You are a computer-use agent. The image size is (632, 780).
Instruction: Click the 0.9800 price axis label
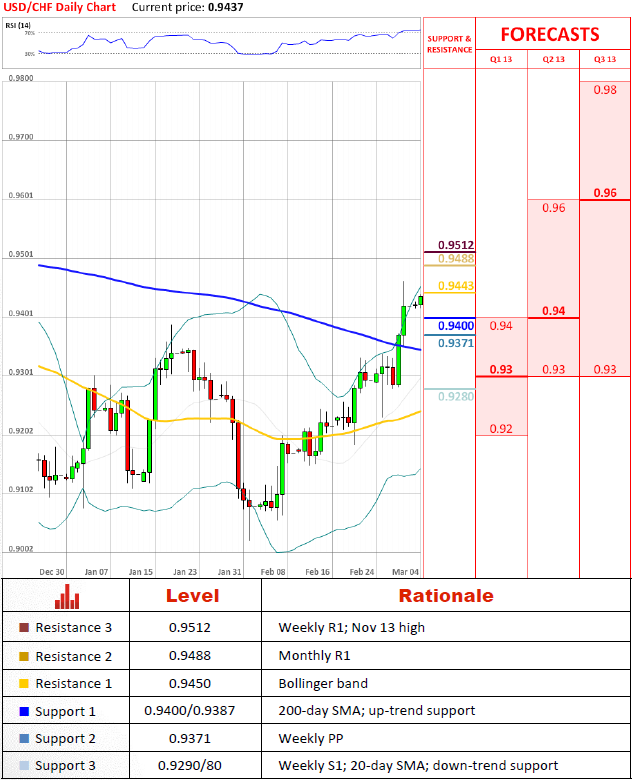coord(21,78)
